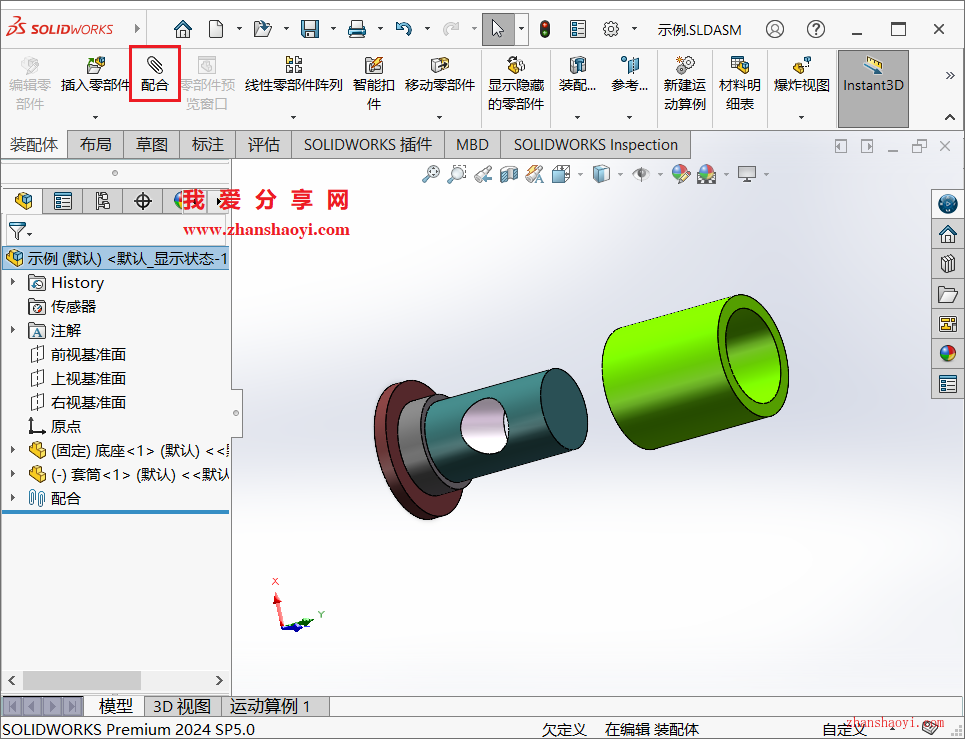Click the Previous View icon
This screenshot has width=965, height=739.
[x=483, y=175]
